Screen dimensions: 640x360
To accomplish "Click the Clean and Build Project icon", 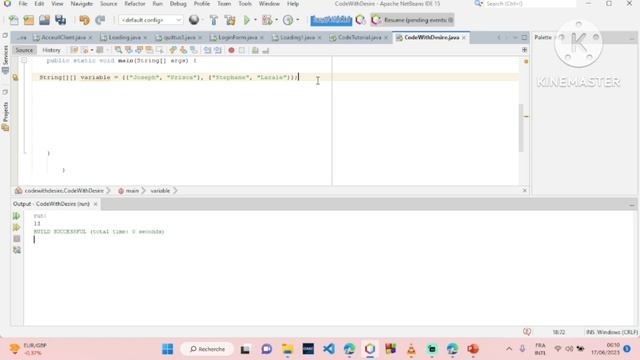I will pyautogui.click(x=230, y=20).
